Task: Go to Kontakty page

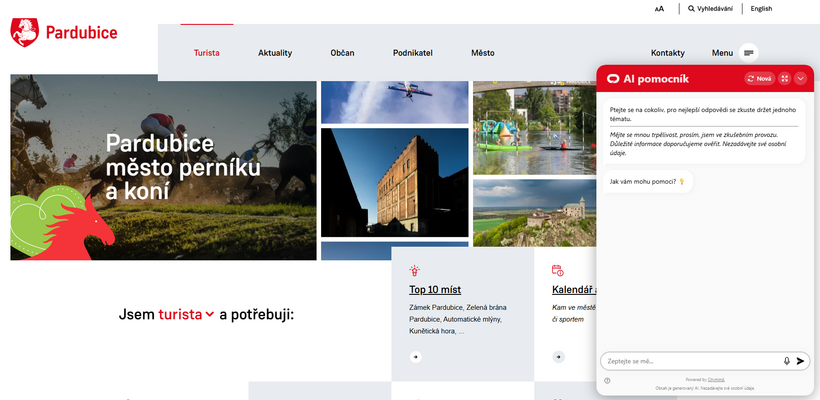Action: tap(667, 53)
